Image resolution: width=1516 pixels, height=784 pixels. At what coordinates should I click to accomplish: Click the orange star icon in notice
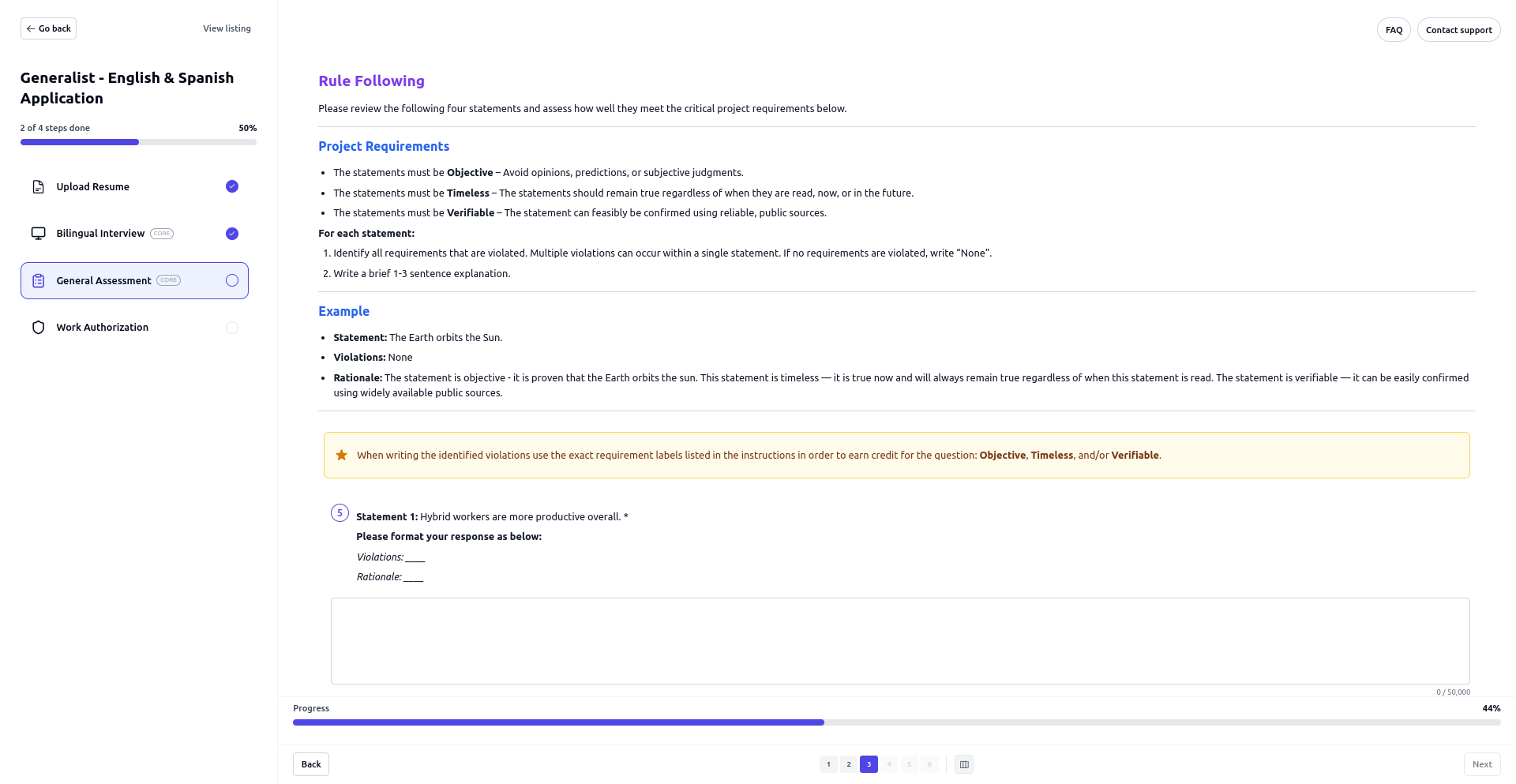click(341, 456)
